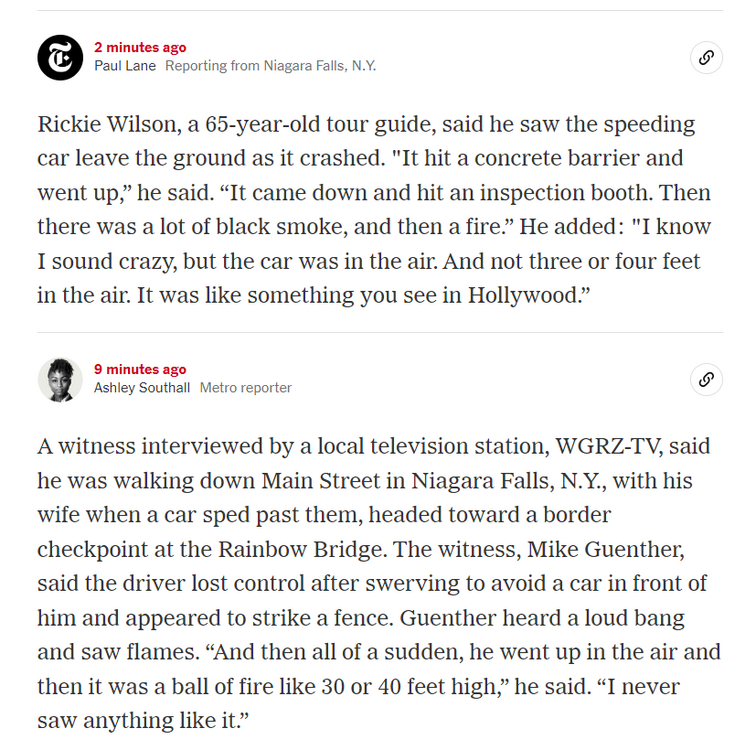Screen dimensions: 756x750
Task: Click the Paul Lane author name
Action: point(125,66)
